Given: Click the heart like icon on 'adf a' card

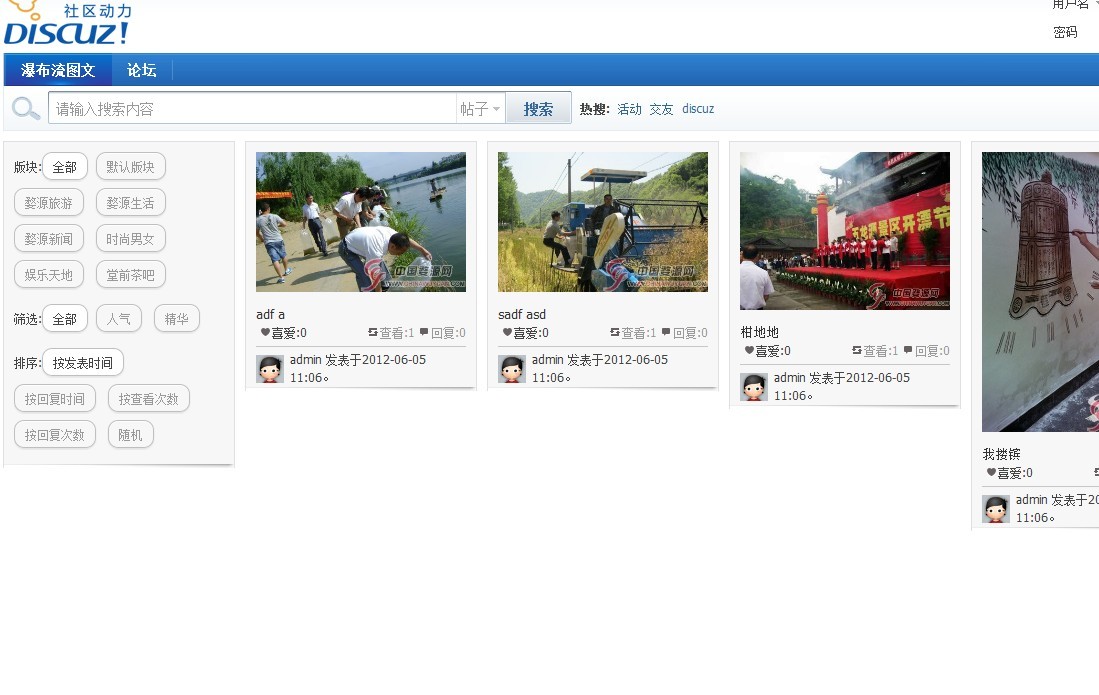Looking at the screenshot, I should 265,332.
